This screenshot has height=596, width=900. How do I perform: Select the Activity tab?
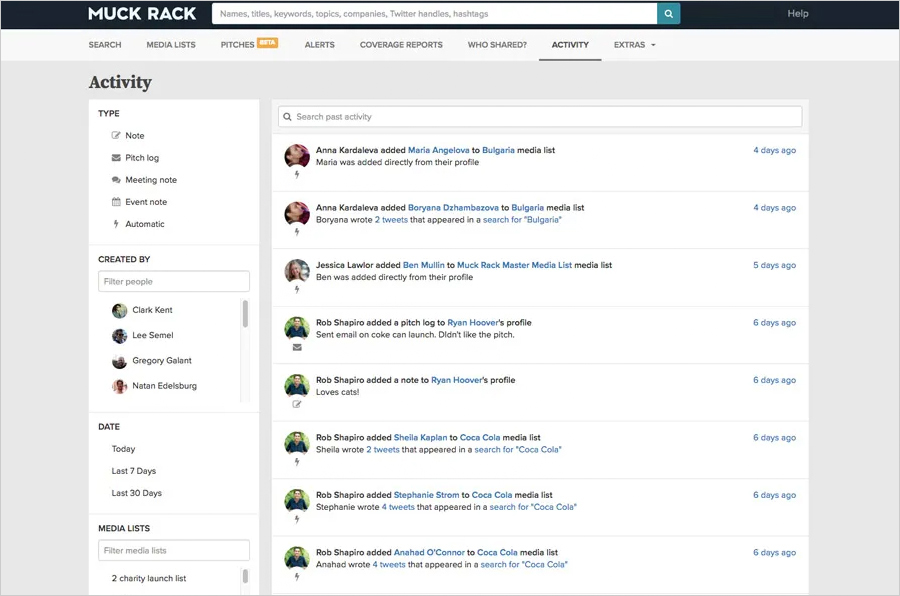[x=570, y=45]
